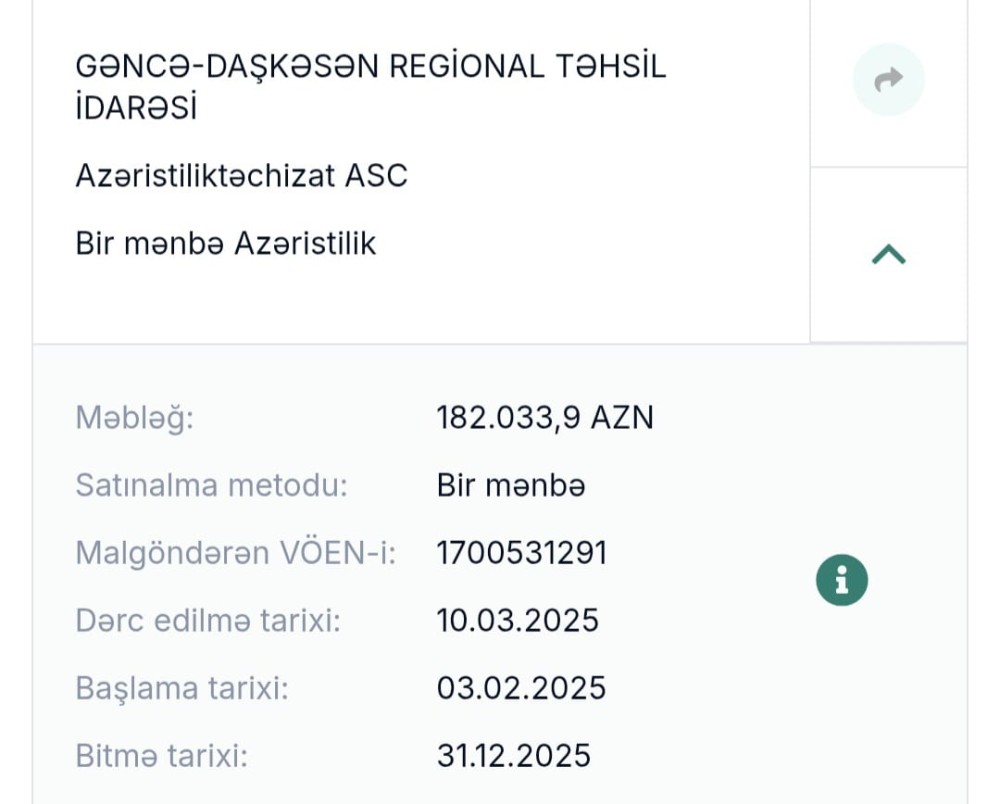Click the VÖEN number 1700531291

pos(522,552)
